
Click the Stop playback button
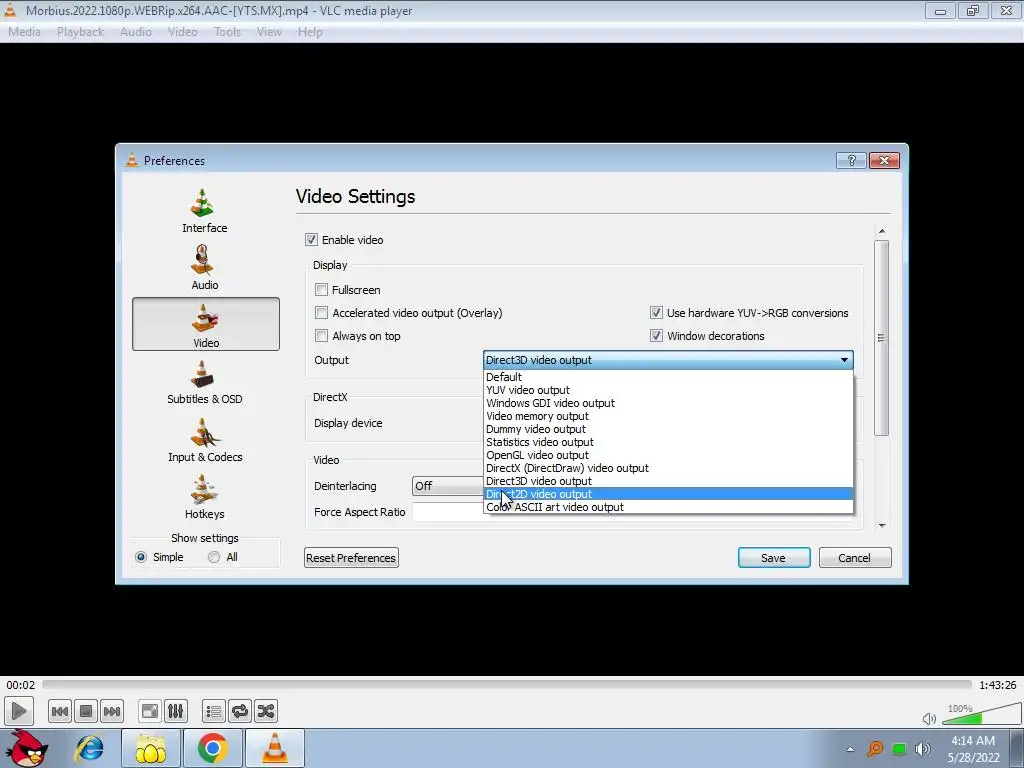pos(86,711)
